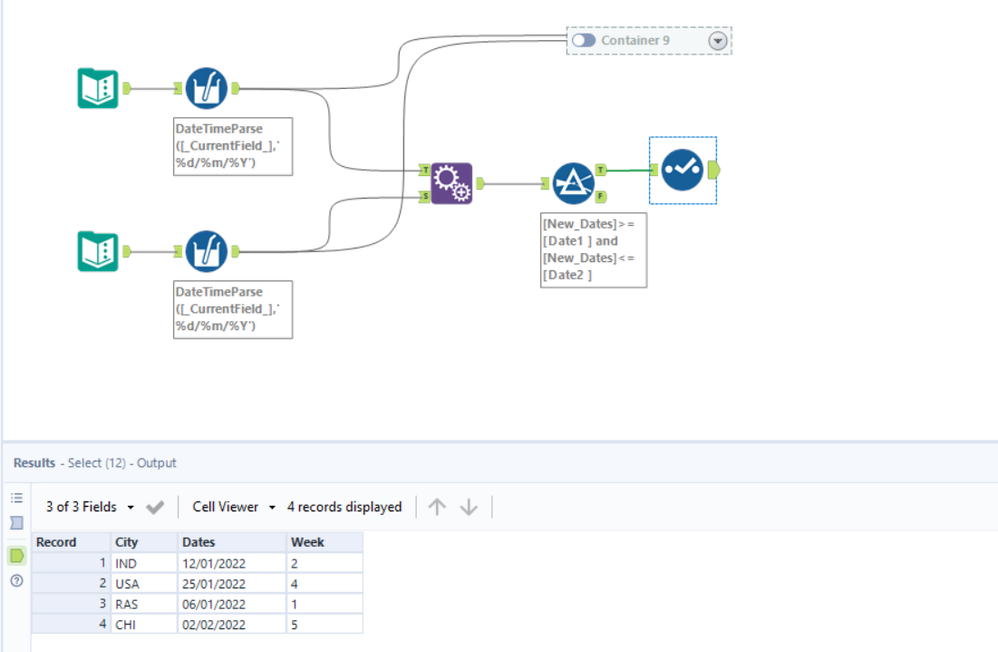Open the help question mark icon
The image size is (998, 652).
tap(17, 580)
